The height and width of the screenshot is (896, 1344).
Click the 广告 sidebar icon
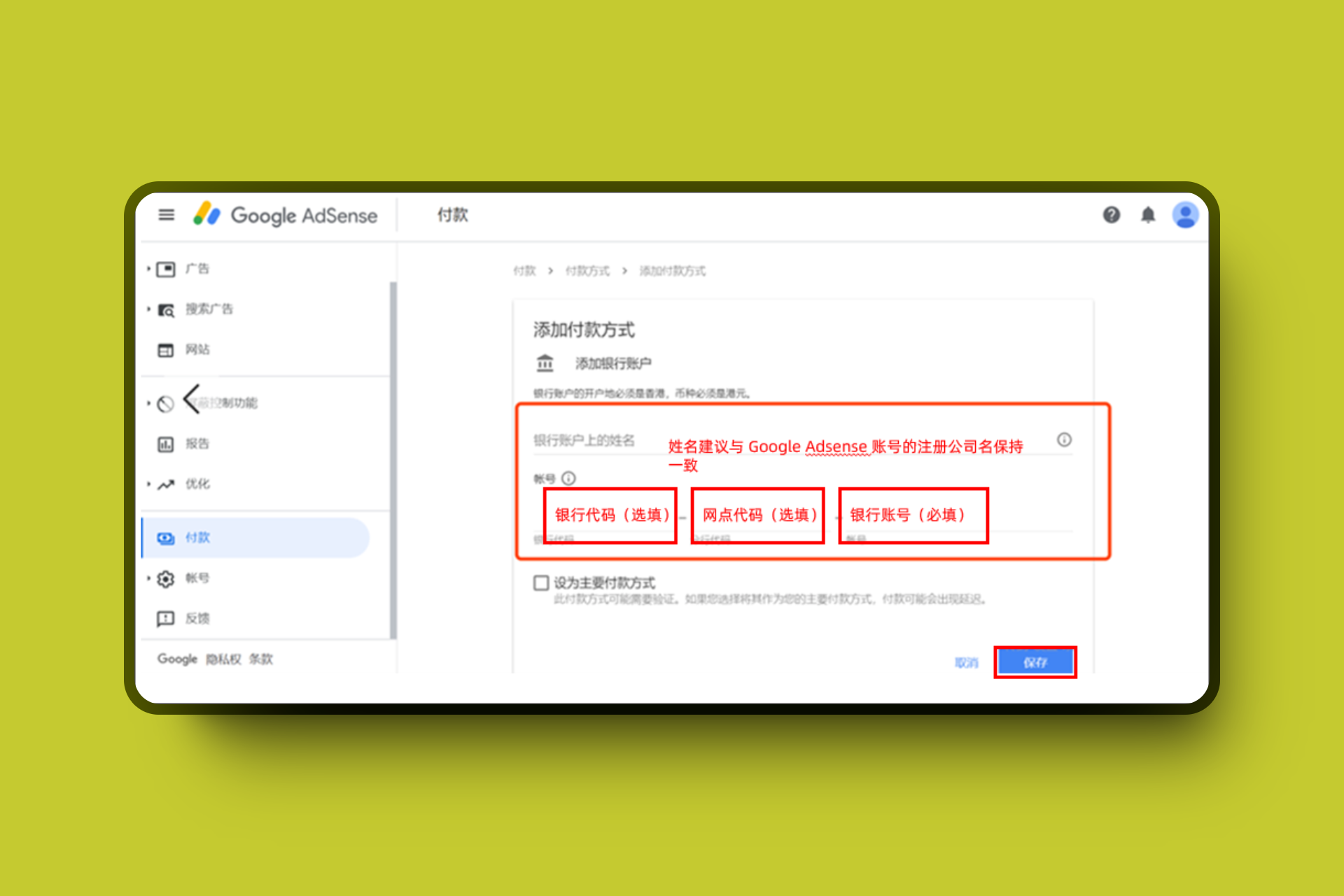166,269
